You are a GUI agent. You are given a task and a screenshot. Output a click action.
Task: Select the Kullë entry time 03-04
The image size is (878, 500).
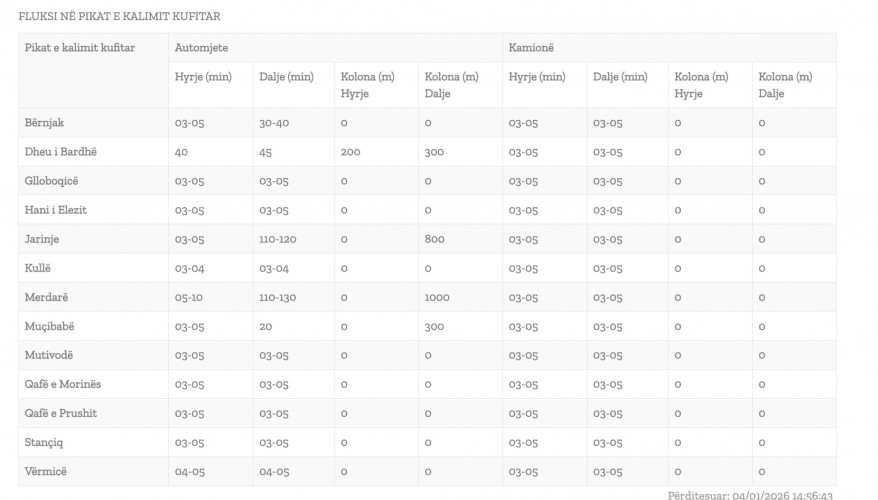[x=189, y=268]
